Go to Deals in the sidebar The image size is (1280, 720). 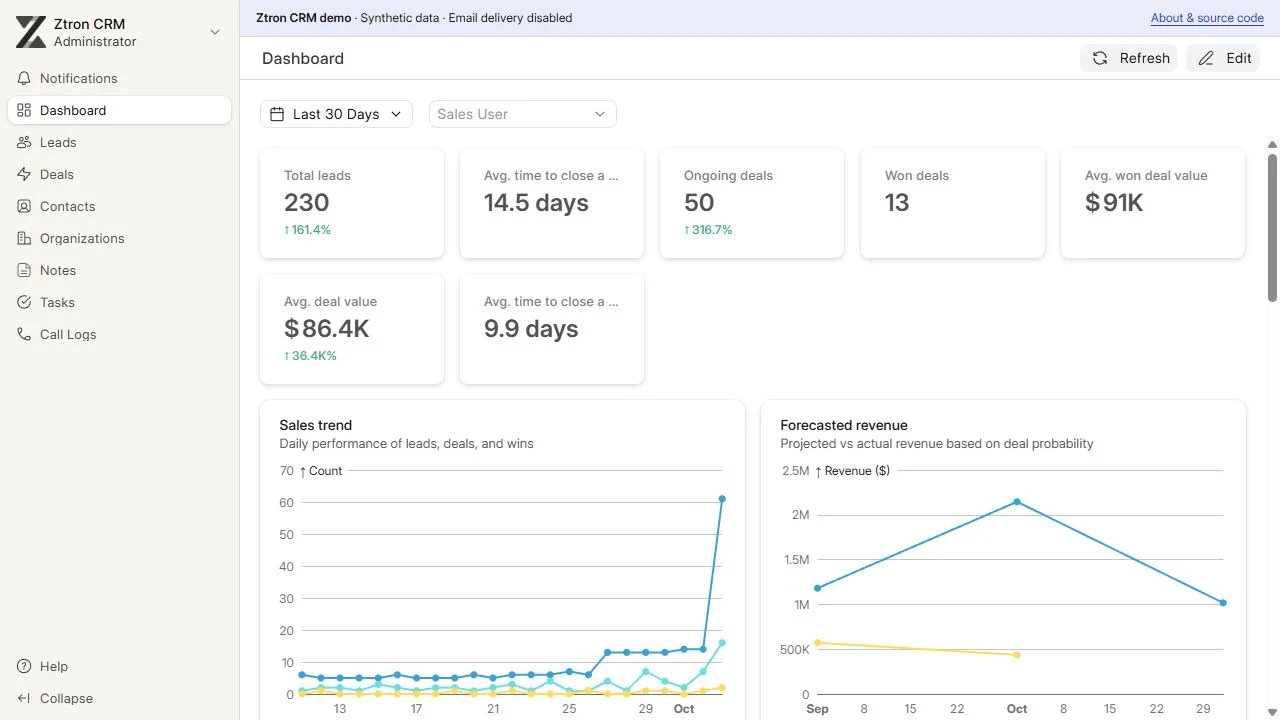[119, 174]
